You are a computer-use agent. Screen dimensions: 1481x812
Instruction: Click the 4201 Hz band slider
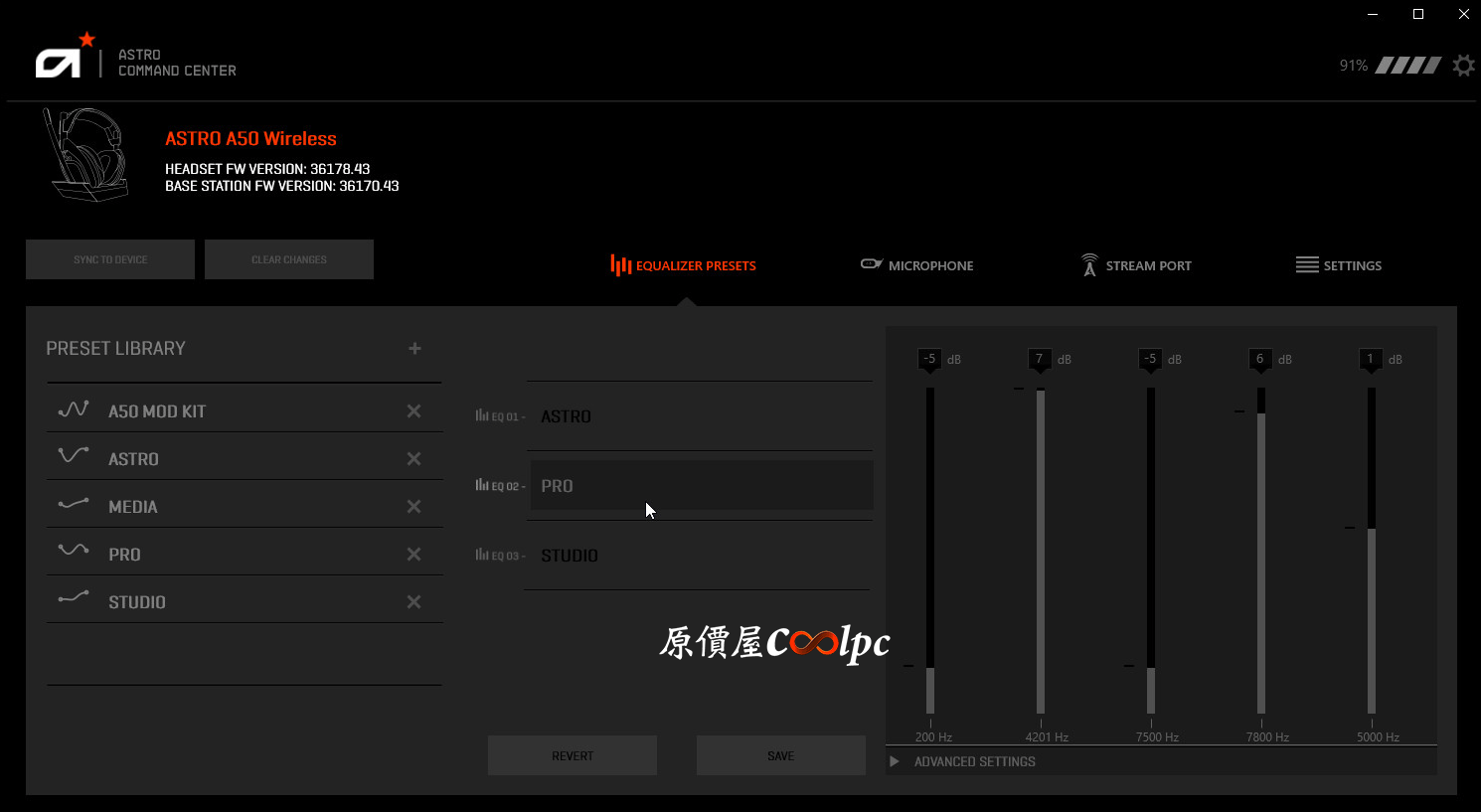point(1041,551)
